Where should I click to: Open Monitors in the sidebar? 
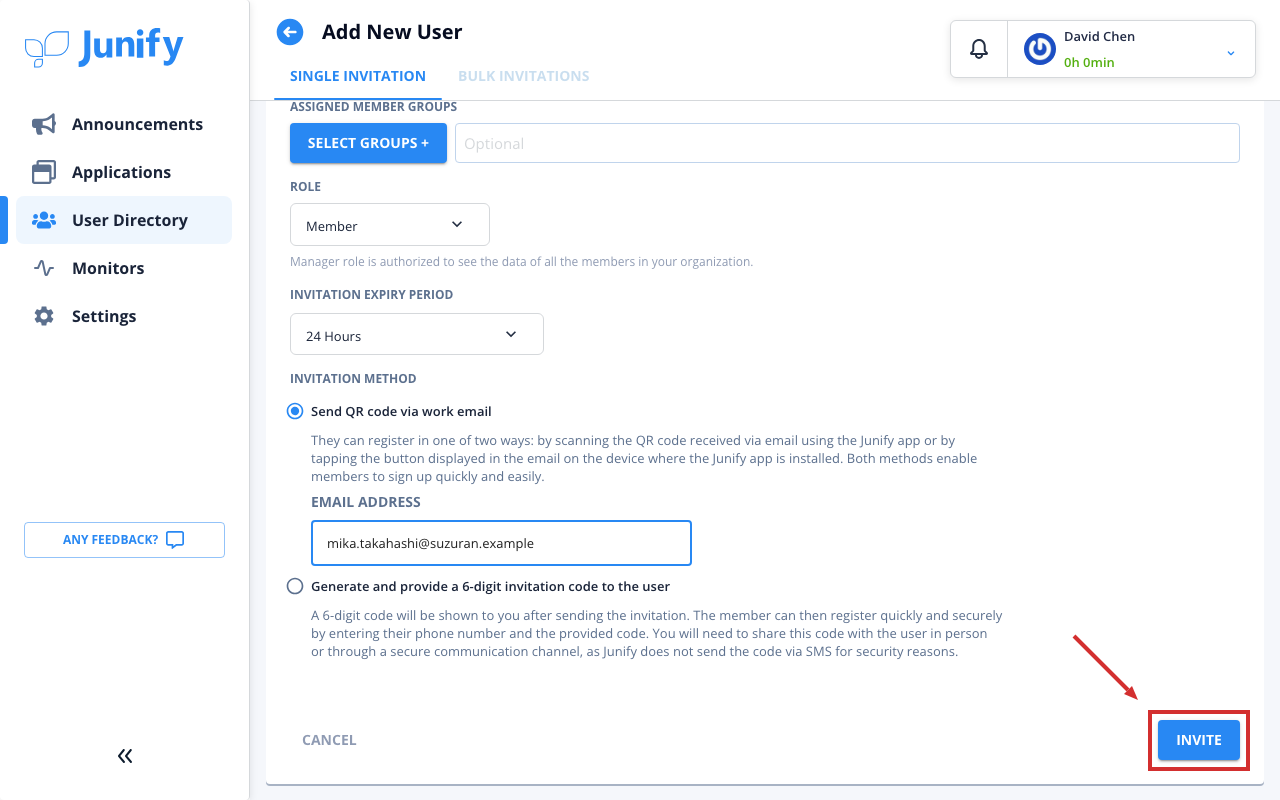coord(124,268)
